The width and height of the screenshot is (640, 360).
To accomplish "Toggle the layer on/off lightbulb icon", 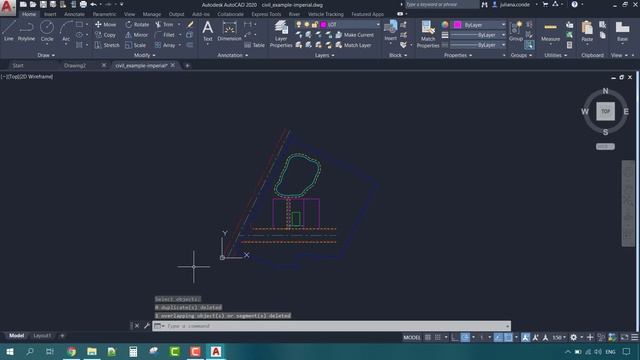I will [x=299, y=24].
